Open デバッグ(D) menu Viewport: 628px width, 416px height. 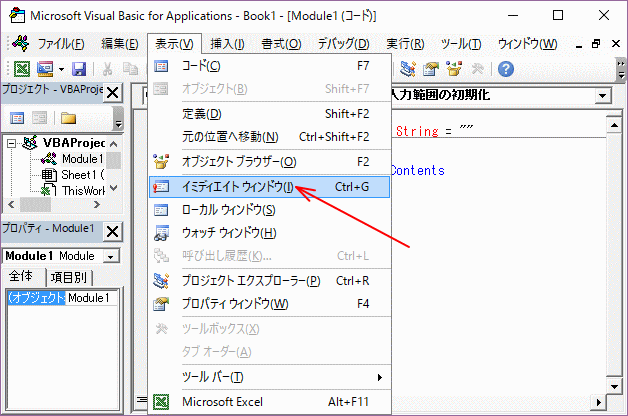point(344,44)
